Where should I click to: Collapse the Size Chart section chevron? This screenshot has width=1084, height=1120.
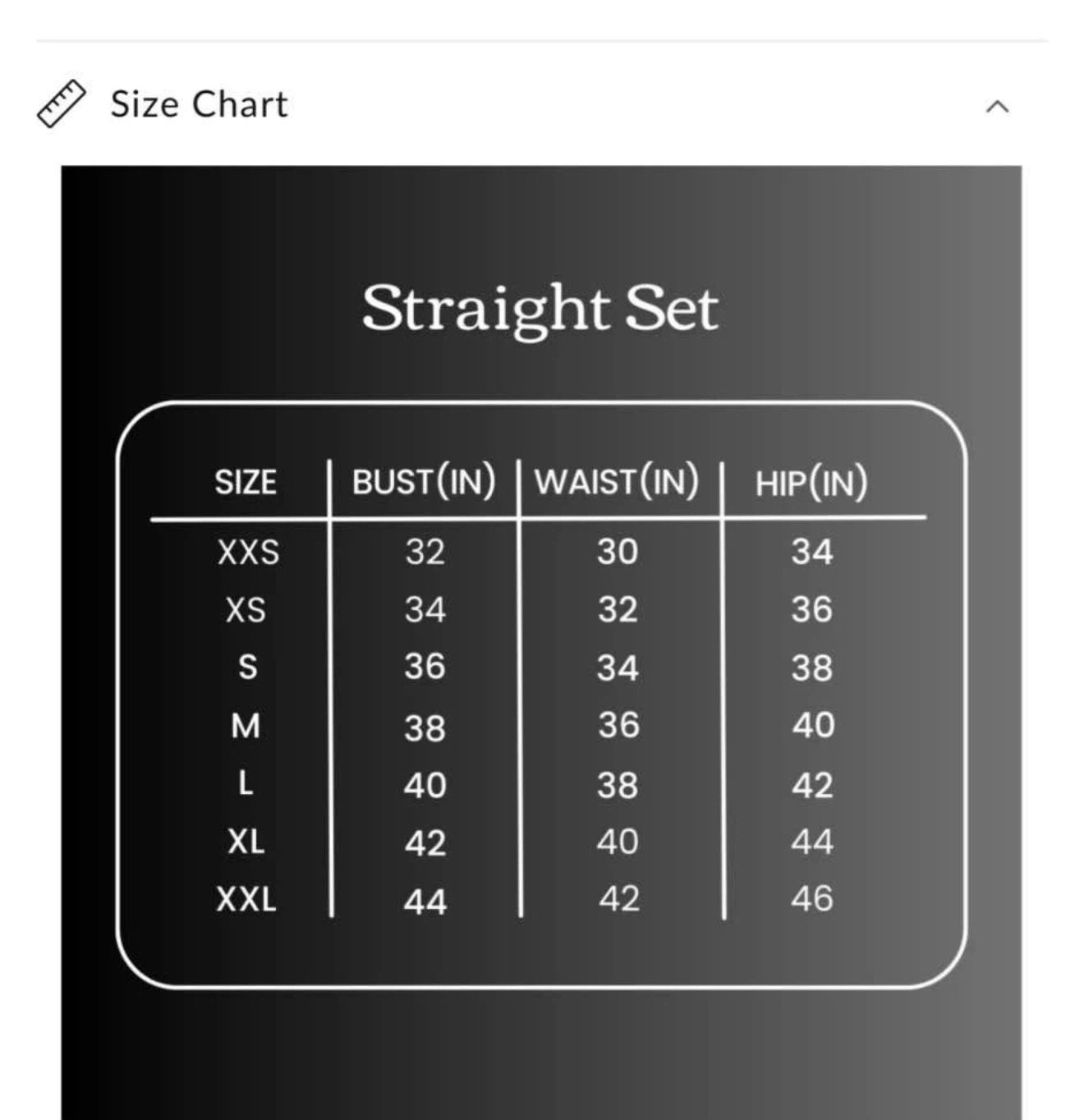tap(997, 106)
